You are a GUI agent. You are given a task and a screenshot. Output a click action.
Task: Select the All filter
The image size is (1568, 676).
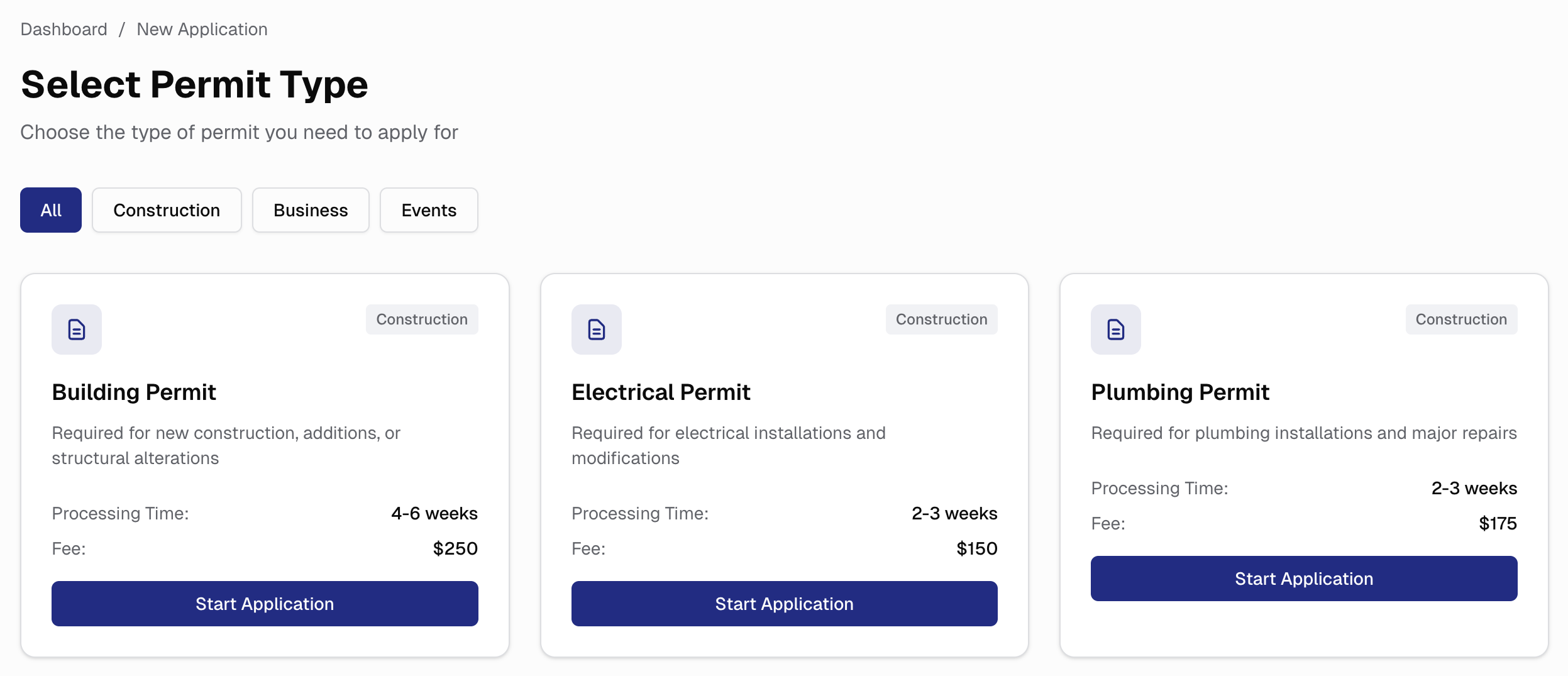[x=51, y=210]
